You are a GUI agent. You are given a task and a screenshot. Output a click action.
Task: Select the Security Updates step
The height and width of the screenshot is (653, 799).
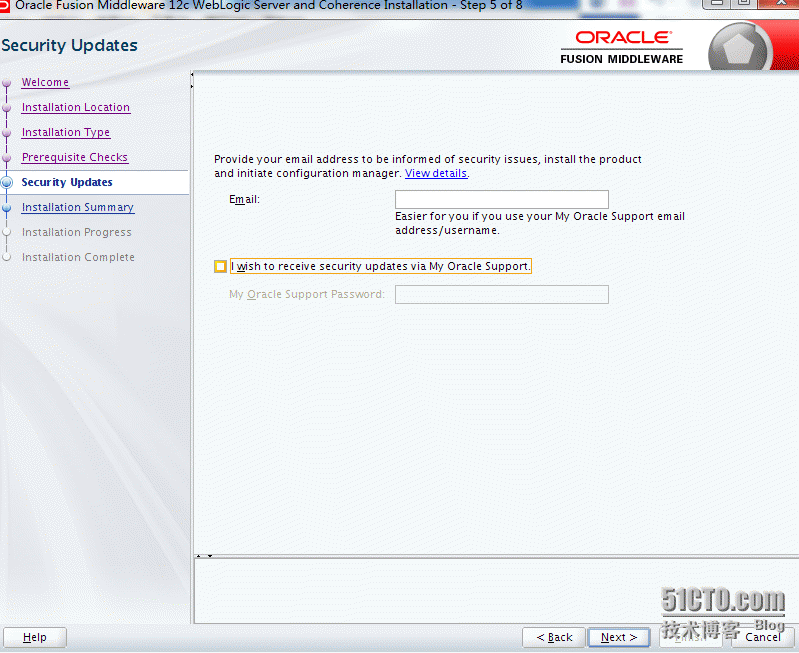coord(67,182)
